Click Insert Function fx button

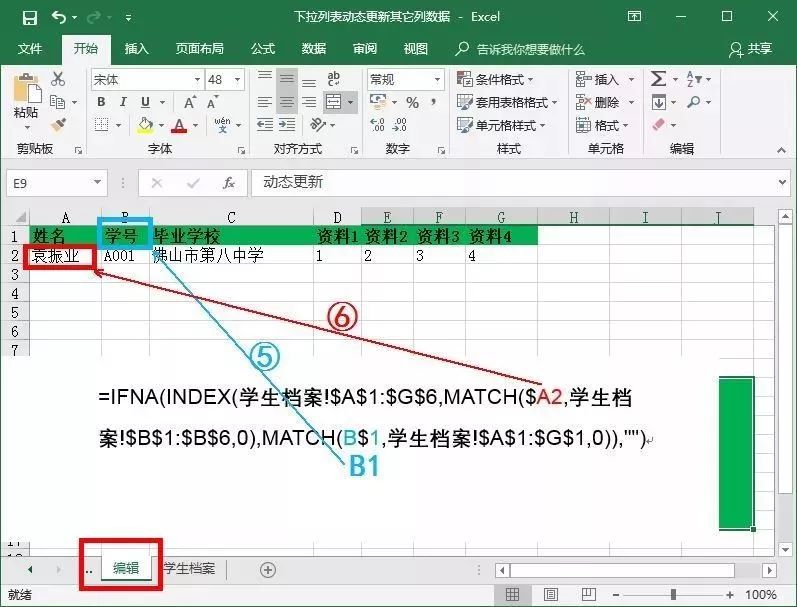click(x=229, y=183)
